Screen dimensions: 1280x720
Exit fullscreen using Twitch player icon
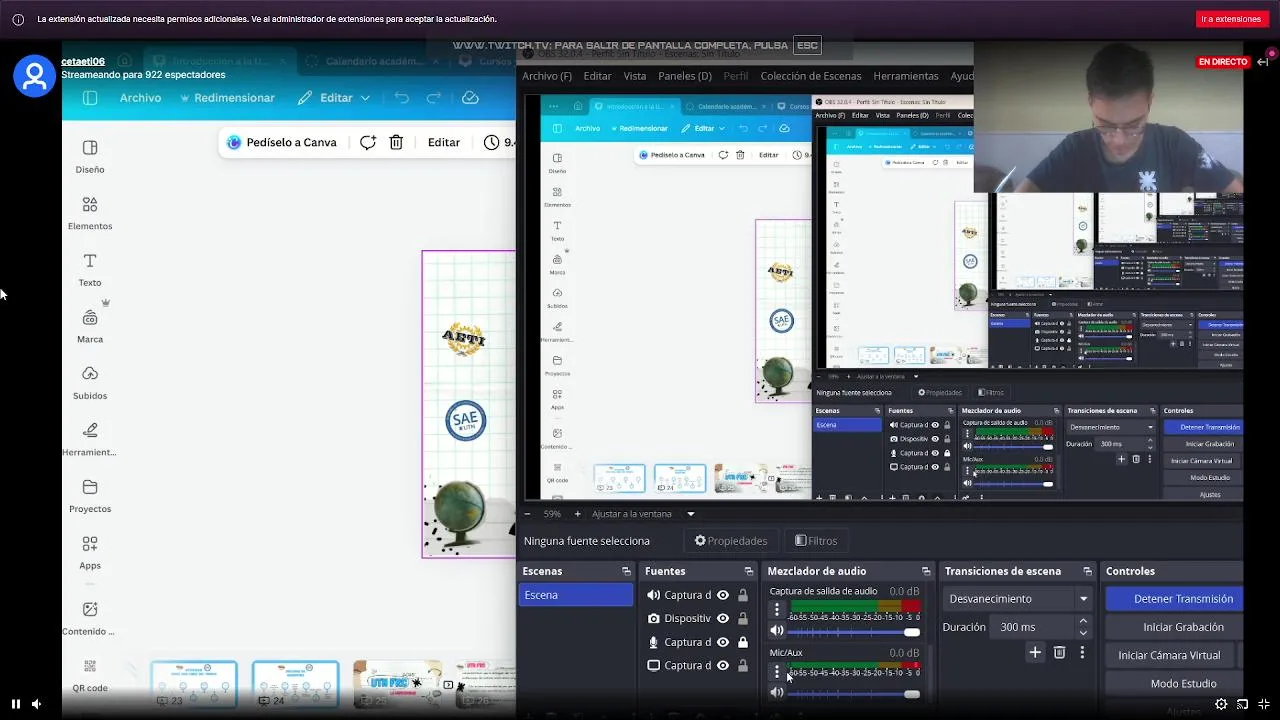(1263, 704)
